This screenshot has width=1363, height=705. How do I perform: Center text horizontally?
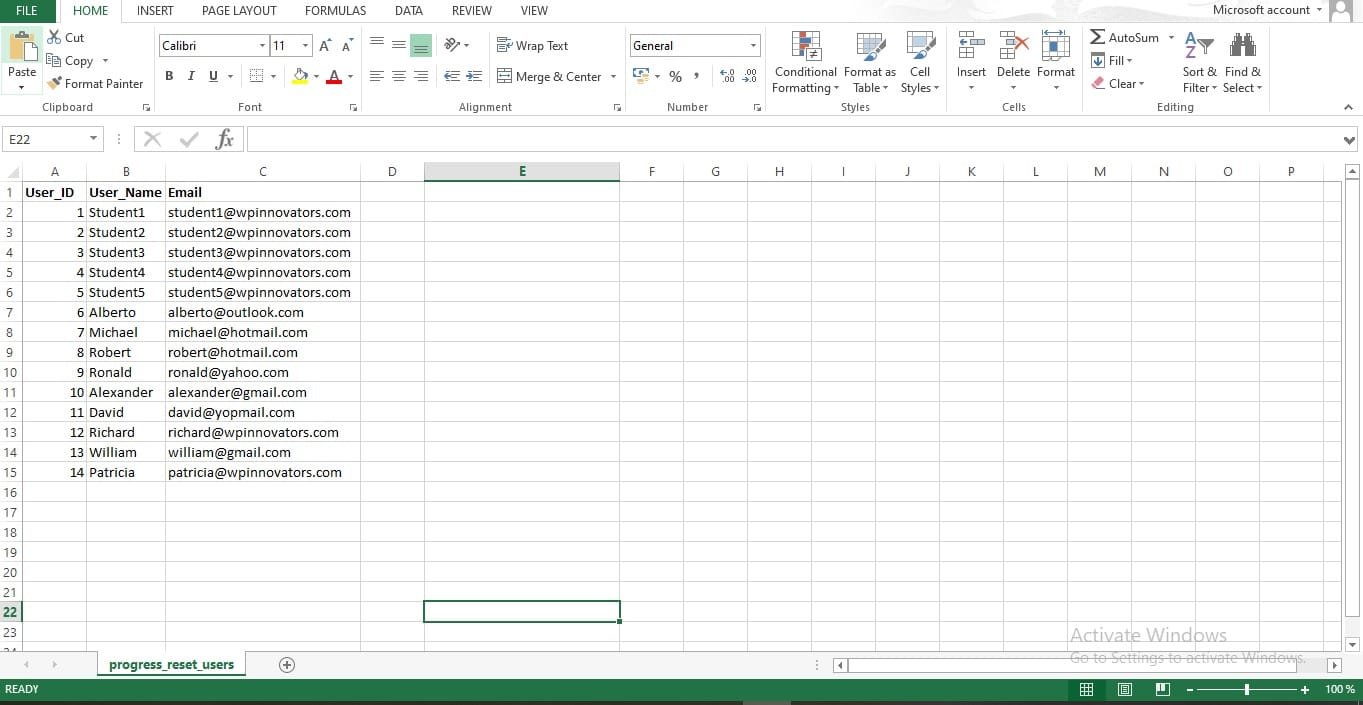coord(399,76)
